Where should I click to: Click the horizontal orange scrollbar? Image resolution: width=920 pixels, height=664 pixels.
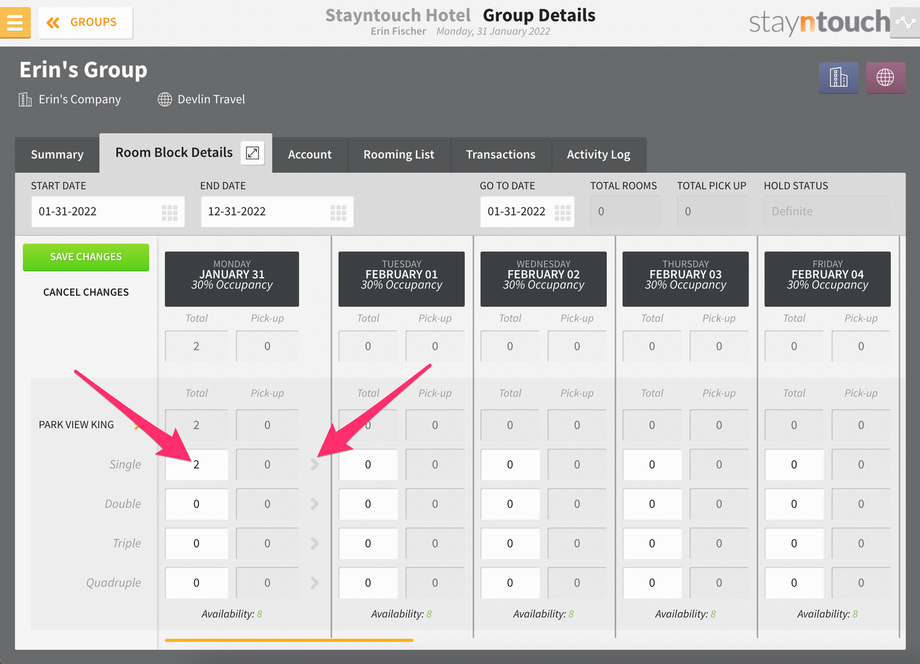[x=289, y=640]
